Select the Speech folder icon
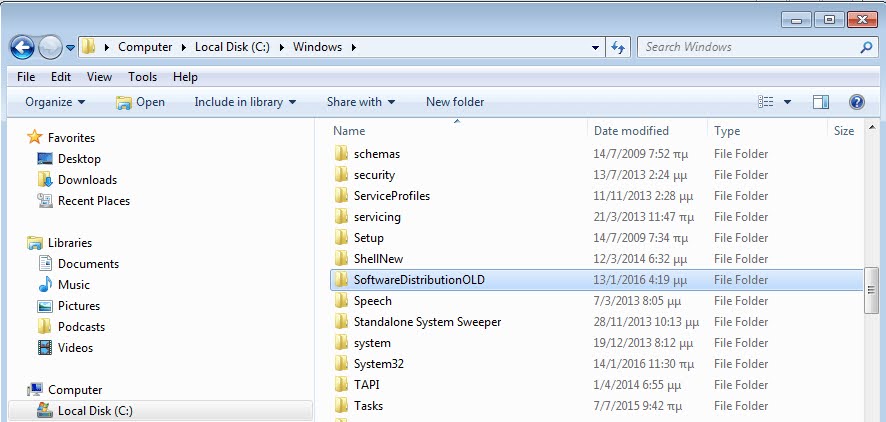This screenshot has height=422, width=886. pyautogui.click(x=341, y=300)
